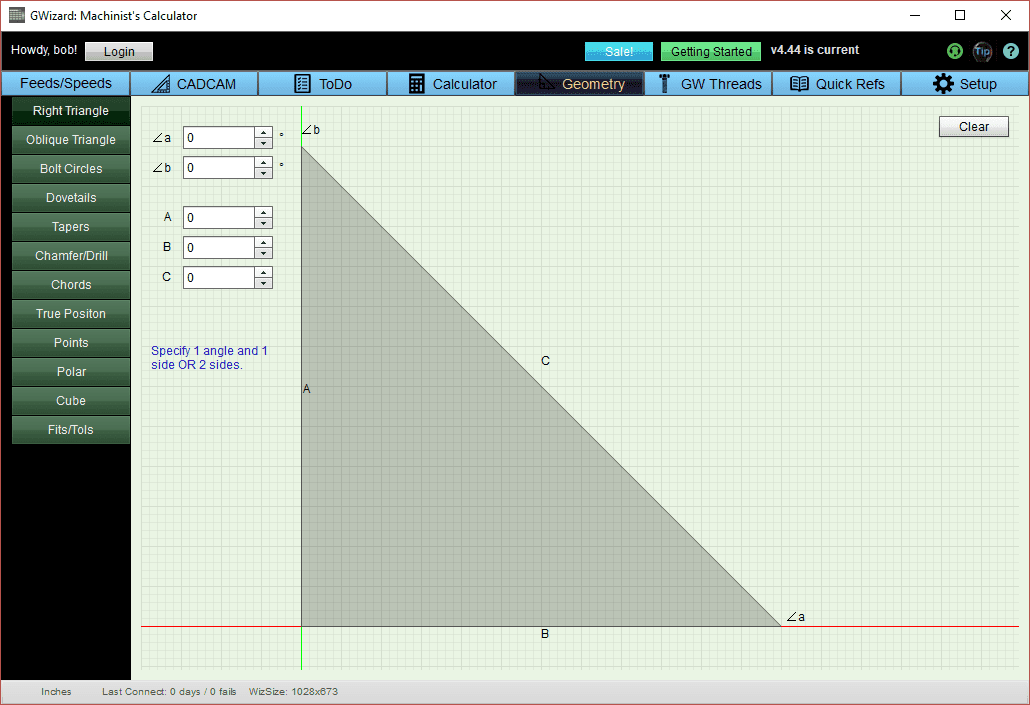Click the teal question mark help icon
The height and width of the screenshot is (705, 1030).
click(1010, 51)
